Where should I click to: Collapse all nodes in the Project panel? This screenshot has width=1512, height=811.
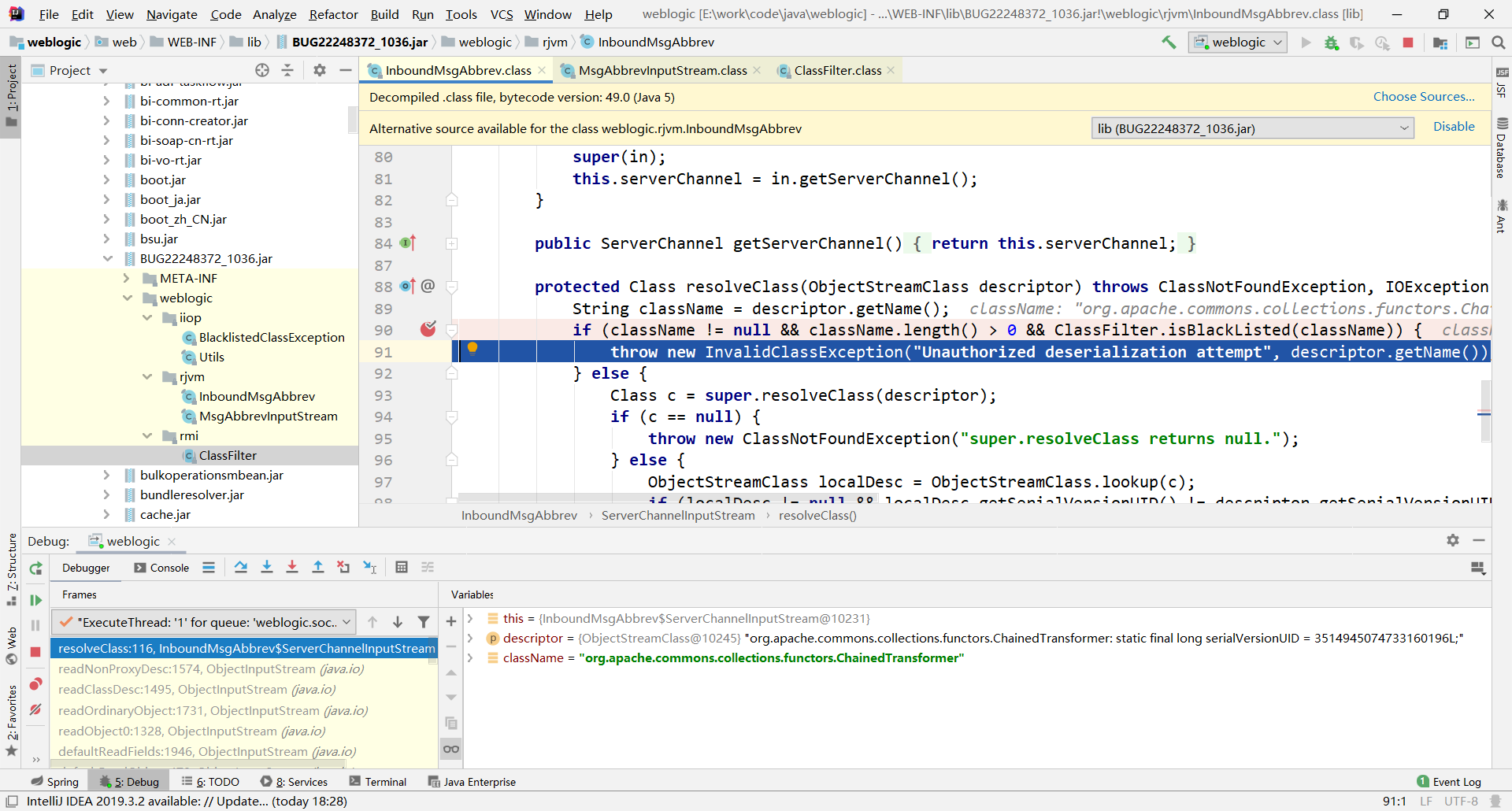pos(287,70)
